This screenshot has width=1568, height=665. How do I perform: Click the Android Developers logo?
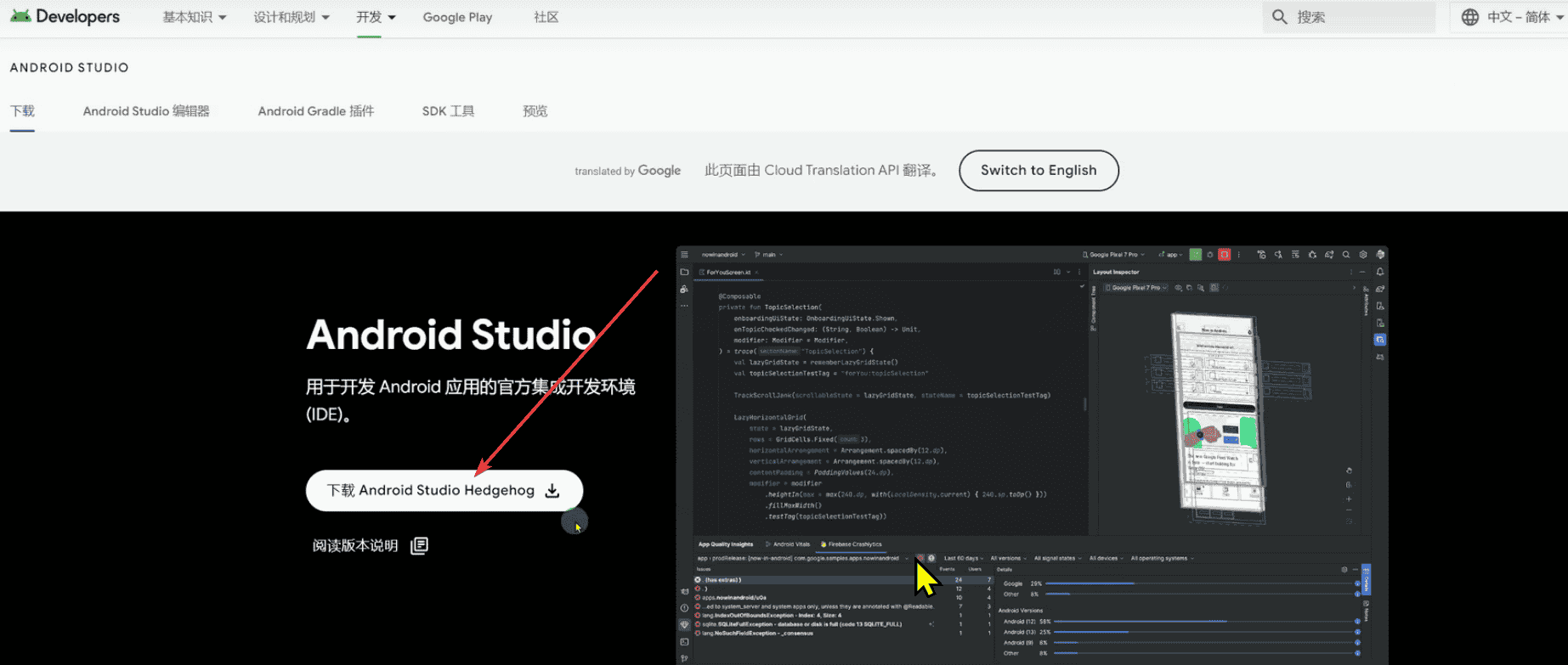pyautogui.click(x=65, y=17)
